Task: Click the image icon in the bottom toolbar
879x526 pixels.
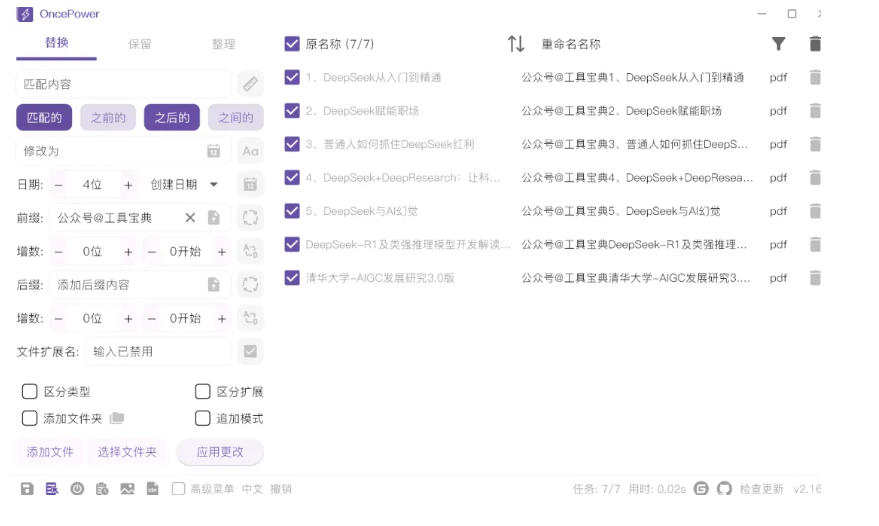Action: pyautogui.click(x=127, y=489)
